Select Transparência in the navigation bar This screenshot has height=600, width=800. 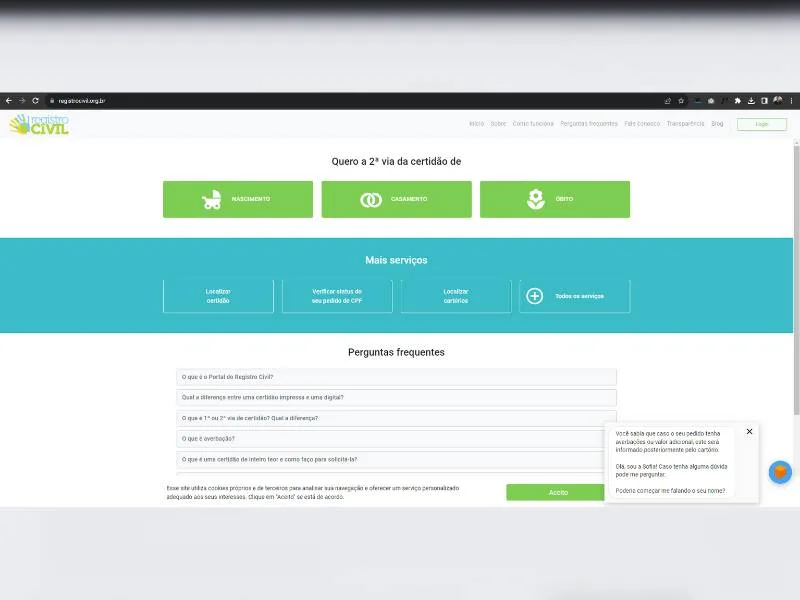coord(686,124)
